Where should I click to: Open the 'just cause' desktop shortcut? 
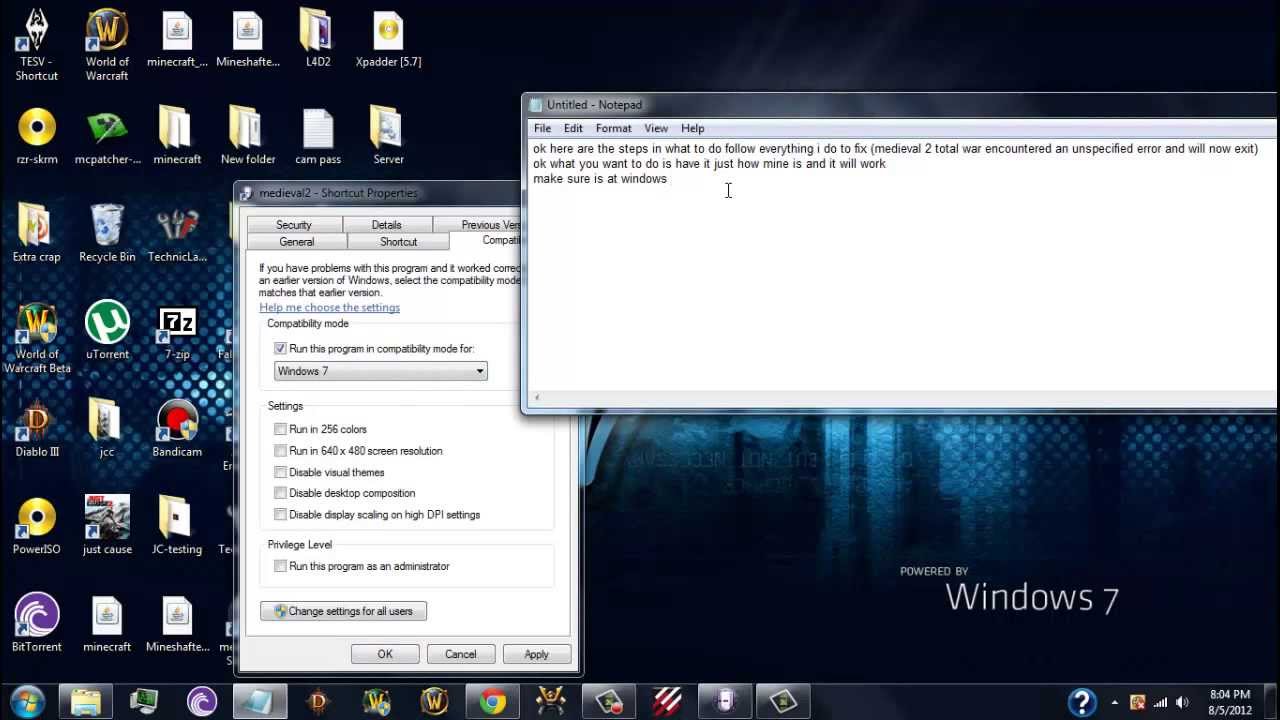point(107,525)
